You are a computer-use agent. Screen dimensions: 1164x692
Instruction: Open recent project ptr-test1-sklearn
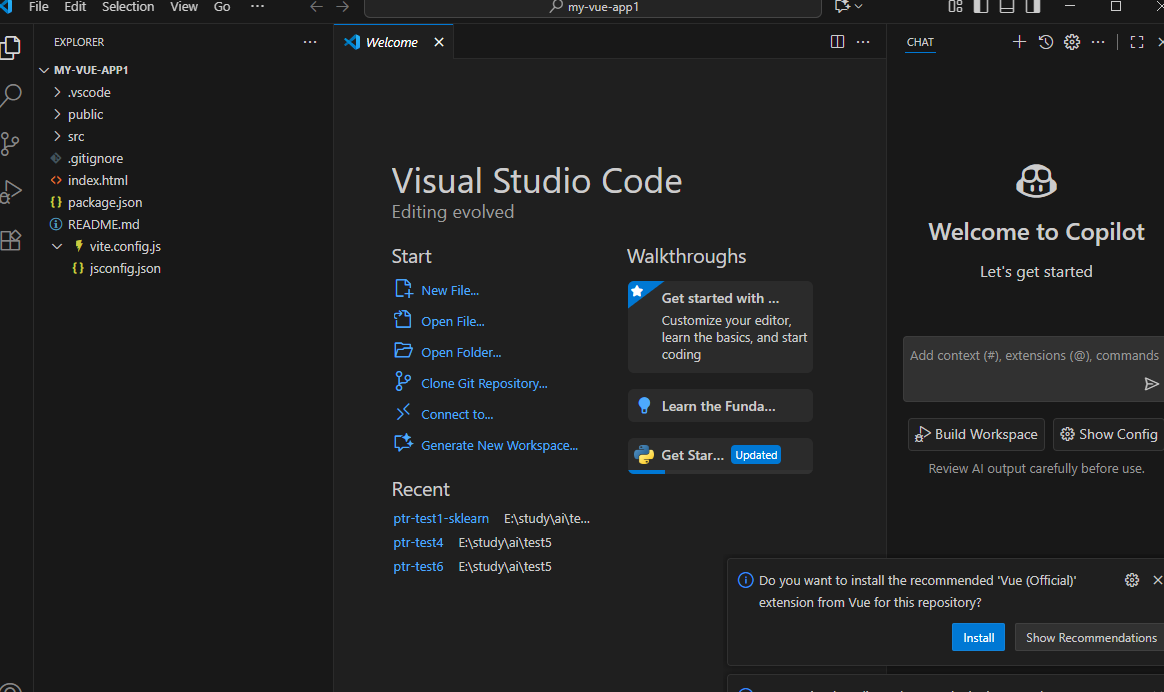(x=441, y=518)
